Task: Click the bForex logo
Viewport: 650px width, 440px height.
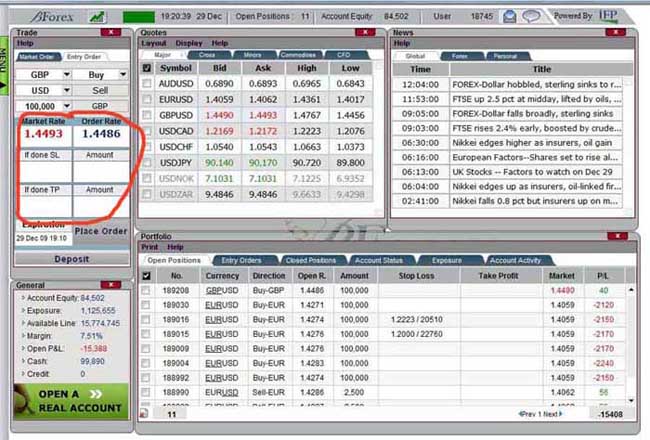Action: point(52,17)
